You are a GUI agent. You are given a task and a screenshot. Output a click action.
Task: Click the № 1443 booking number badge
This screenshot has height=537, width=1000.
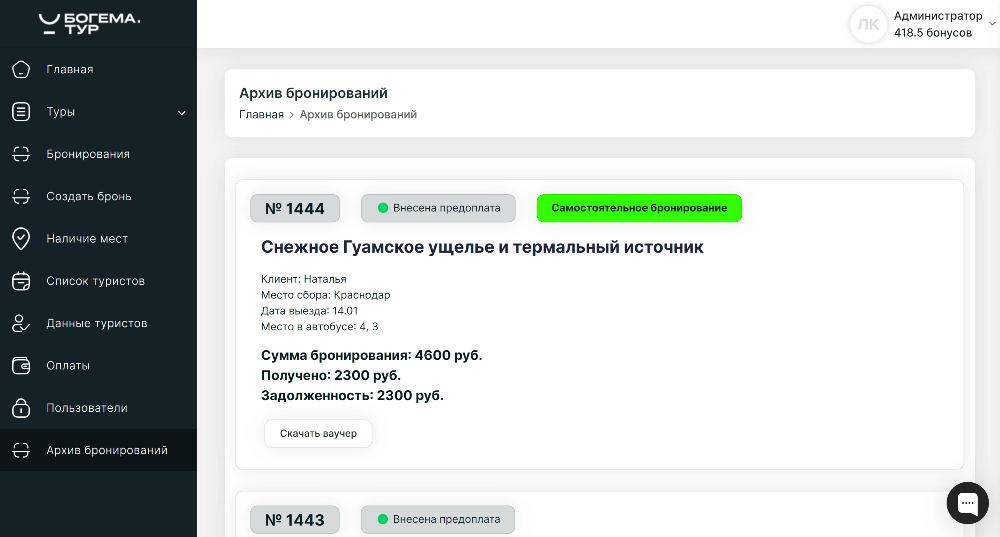pyautogui.click(x=295, y=520)
